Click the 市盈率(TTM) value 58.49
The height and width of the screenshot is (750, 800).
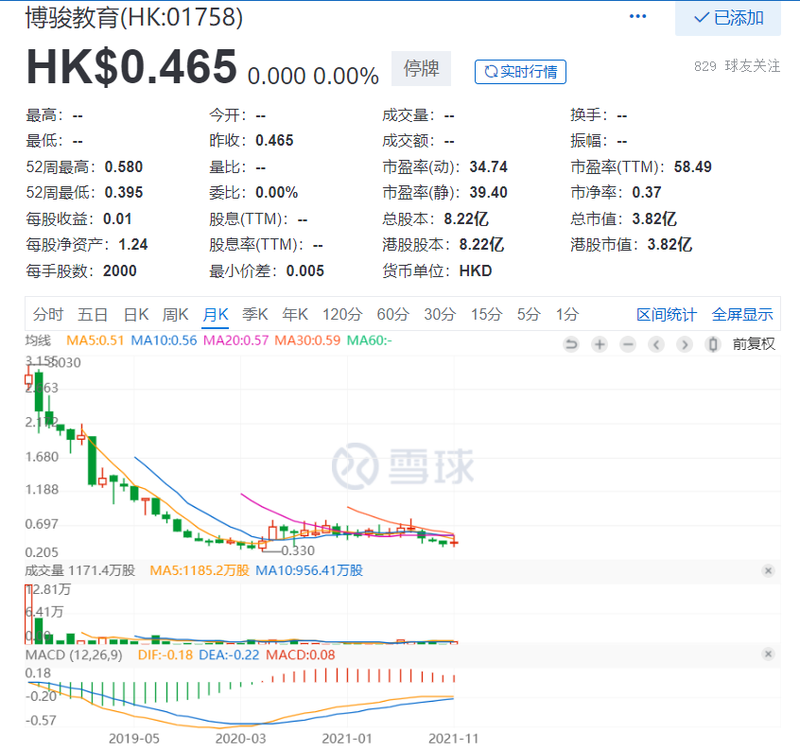(692, 167)
